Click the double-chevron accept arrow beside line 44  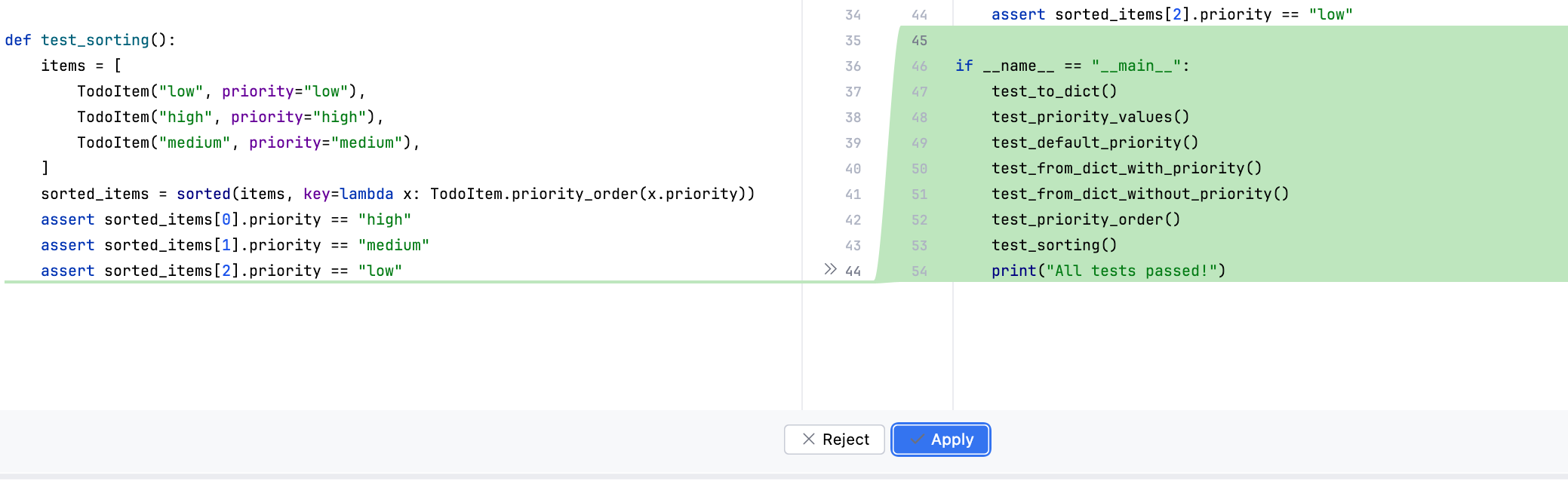[x=830, y=269]
